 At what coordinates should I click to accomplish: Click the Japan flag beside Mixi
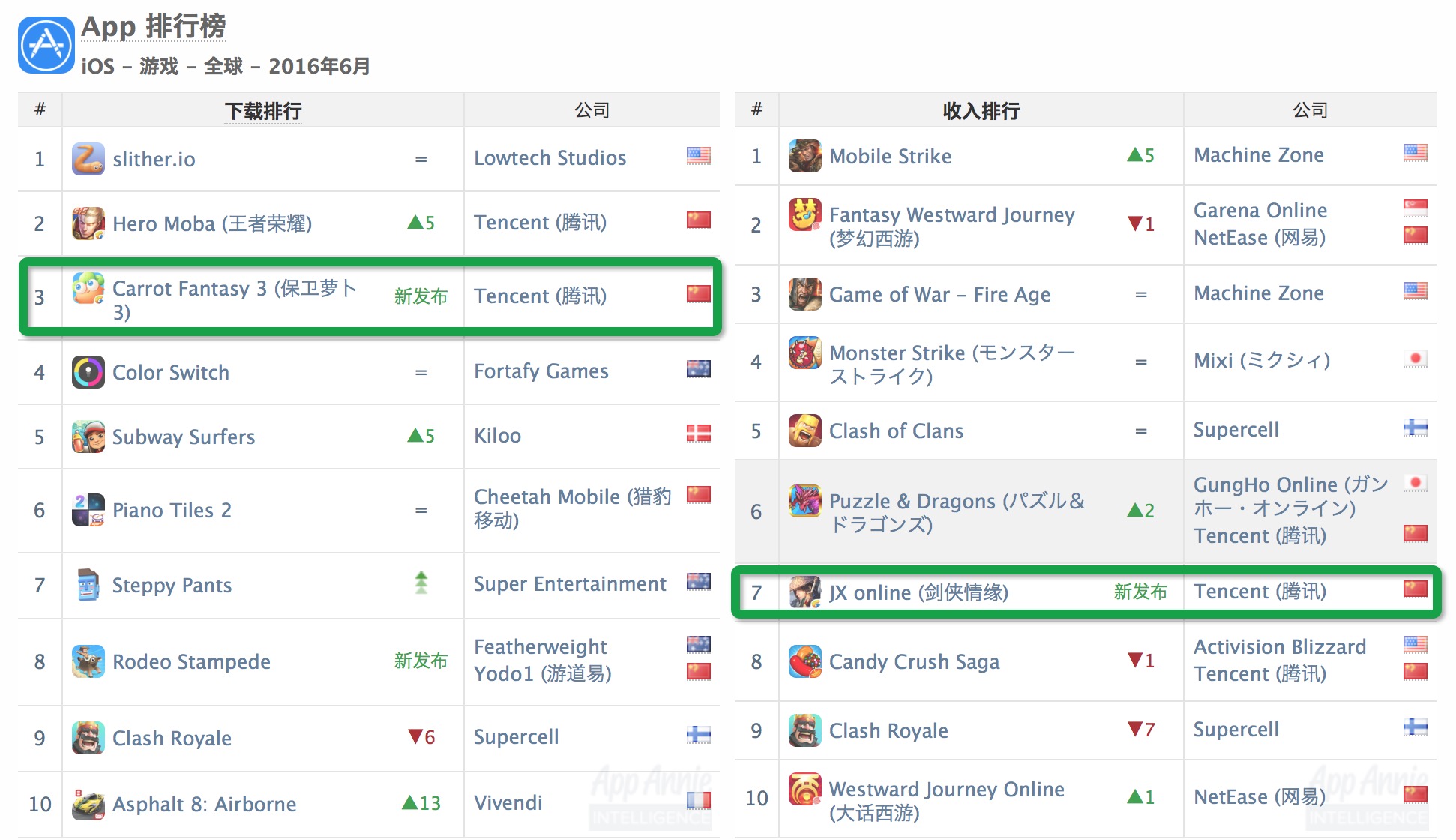1415,358
